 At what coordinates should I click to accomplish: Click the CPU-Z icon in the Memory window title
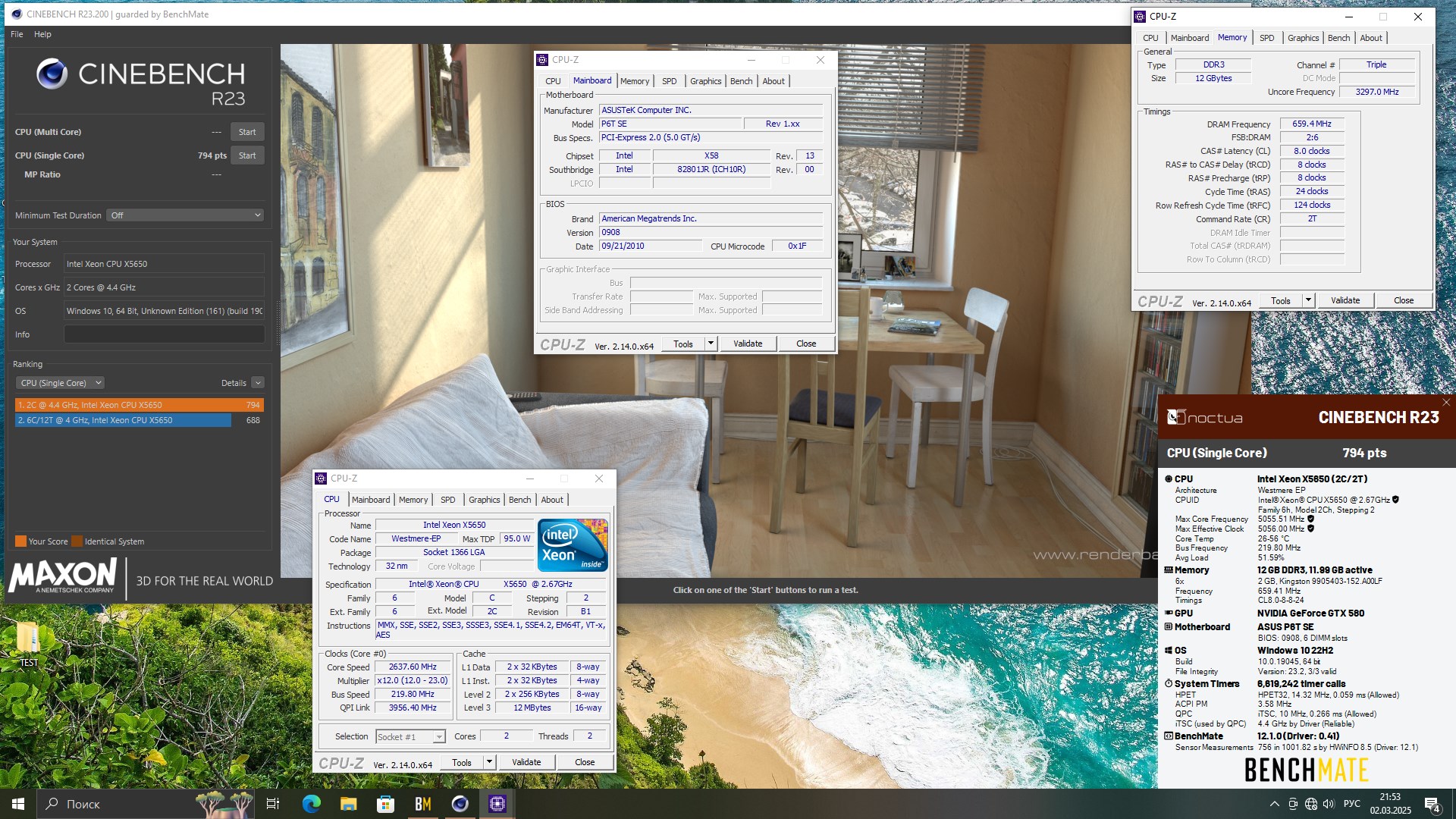click(1140, 16)
